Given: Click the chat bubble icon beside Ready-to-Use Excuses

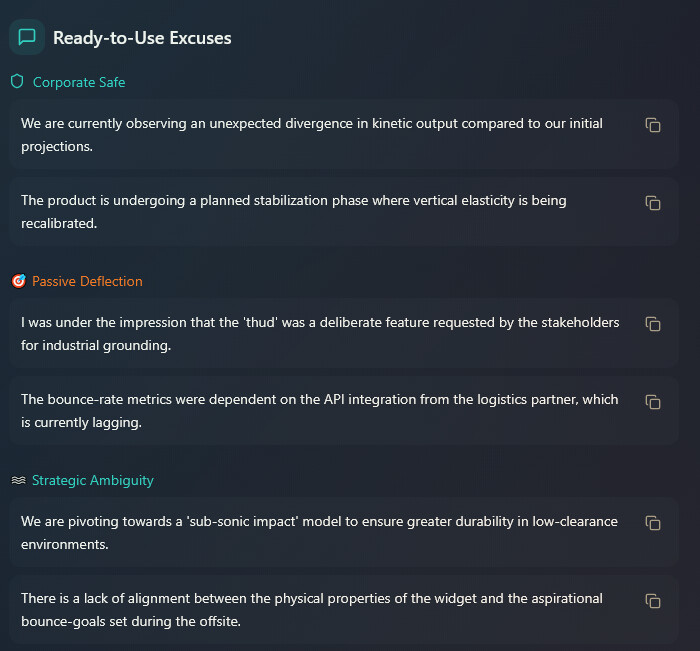Looking at the screenshot, I should click(x=27, y=38).
